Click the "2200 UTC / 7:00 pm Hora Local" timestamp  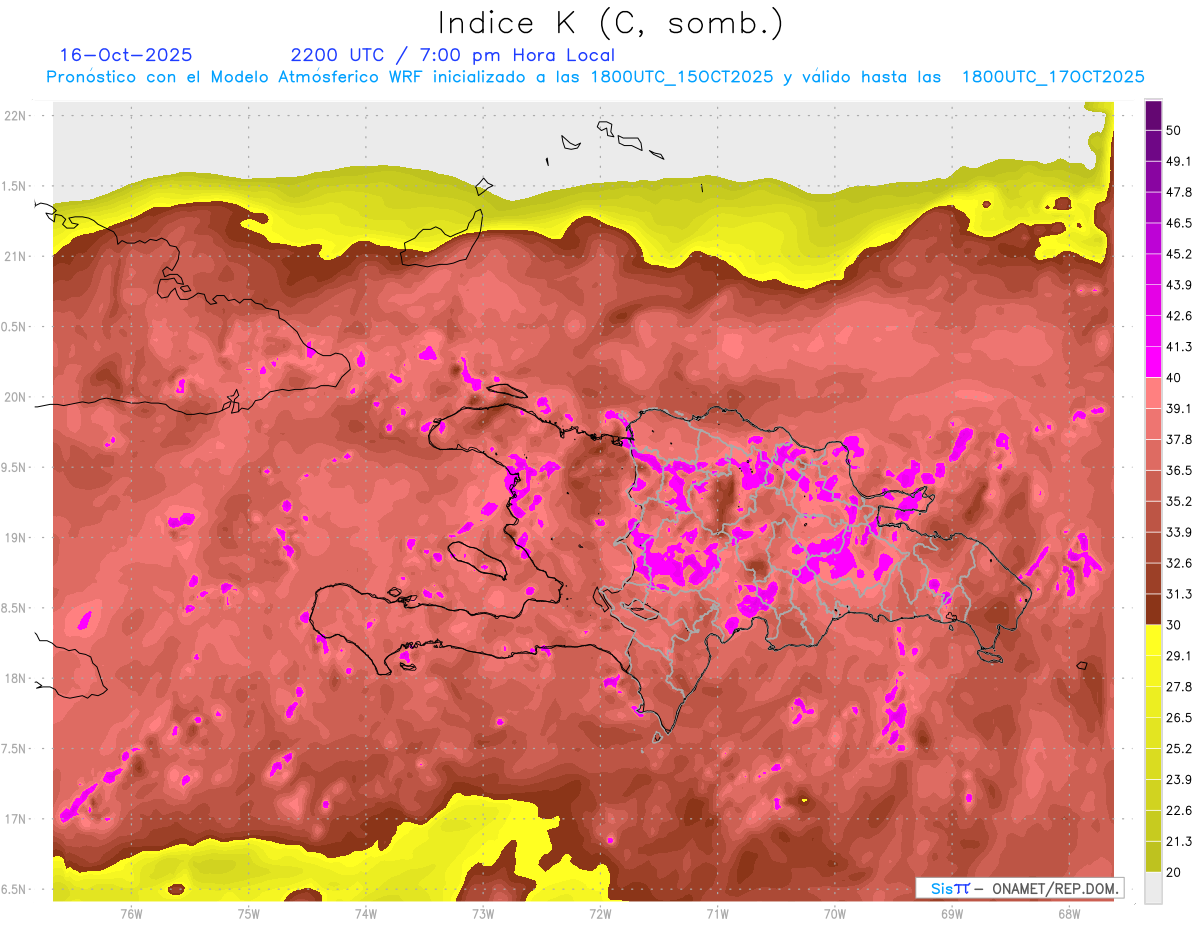coord(452,55)
